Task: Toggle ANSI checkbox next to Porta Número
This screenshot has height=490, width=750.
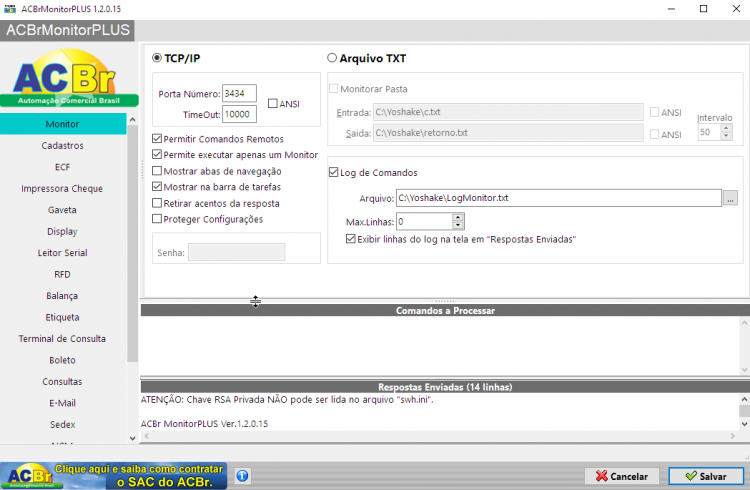Action: 273,103
